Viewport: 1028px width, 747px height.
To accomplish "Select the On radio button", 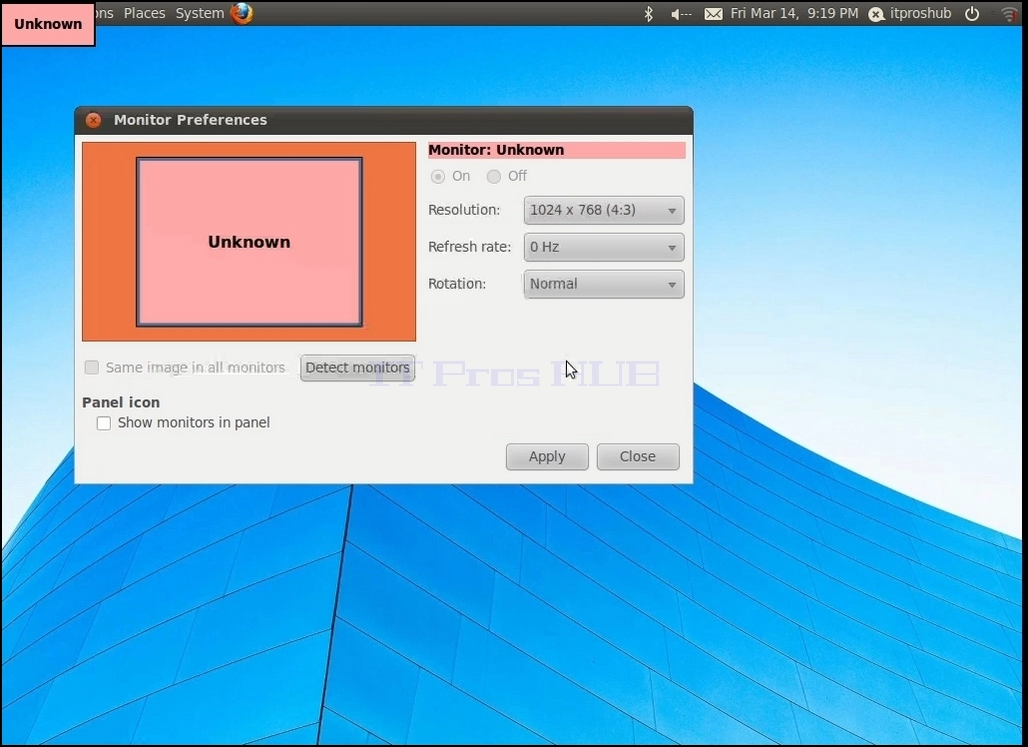I will point(438,176).
